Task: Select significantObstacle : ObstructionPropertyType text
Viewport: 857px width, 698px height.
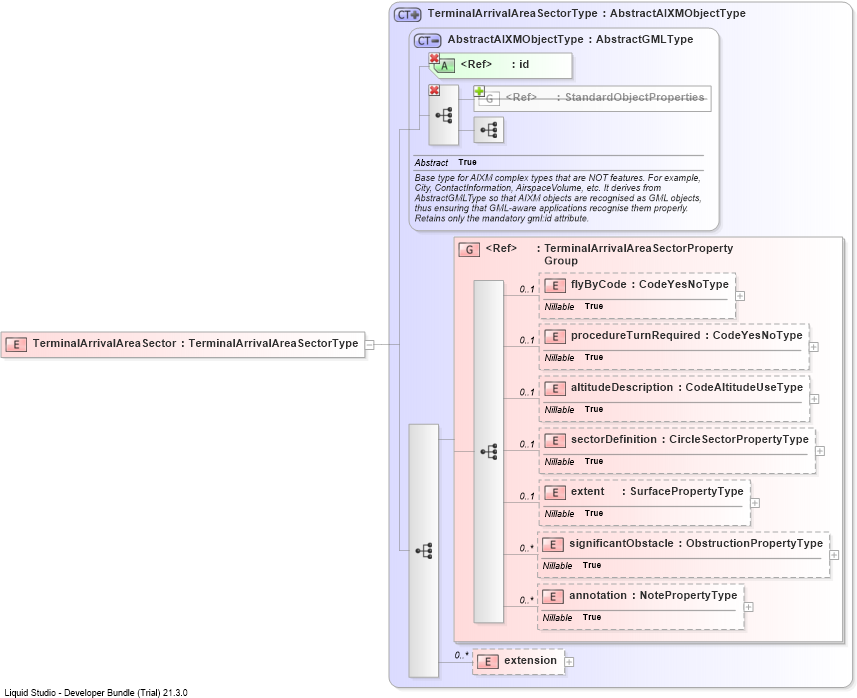Action: click(696, 543)
